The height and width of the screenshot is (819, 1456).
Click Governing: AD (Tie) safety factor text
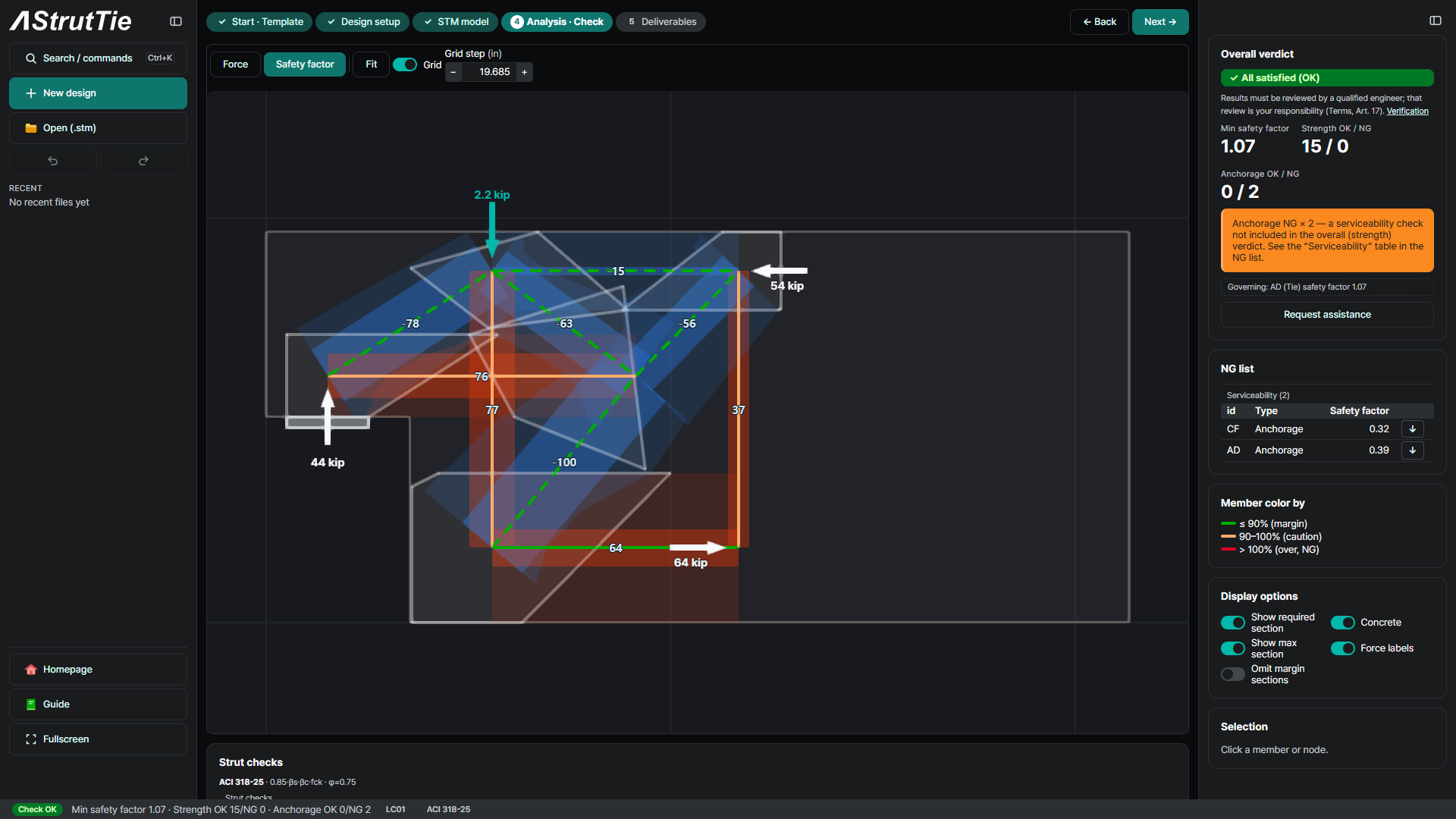[x=1297, y=287]
